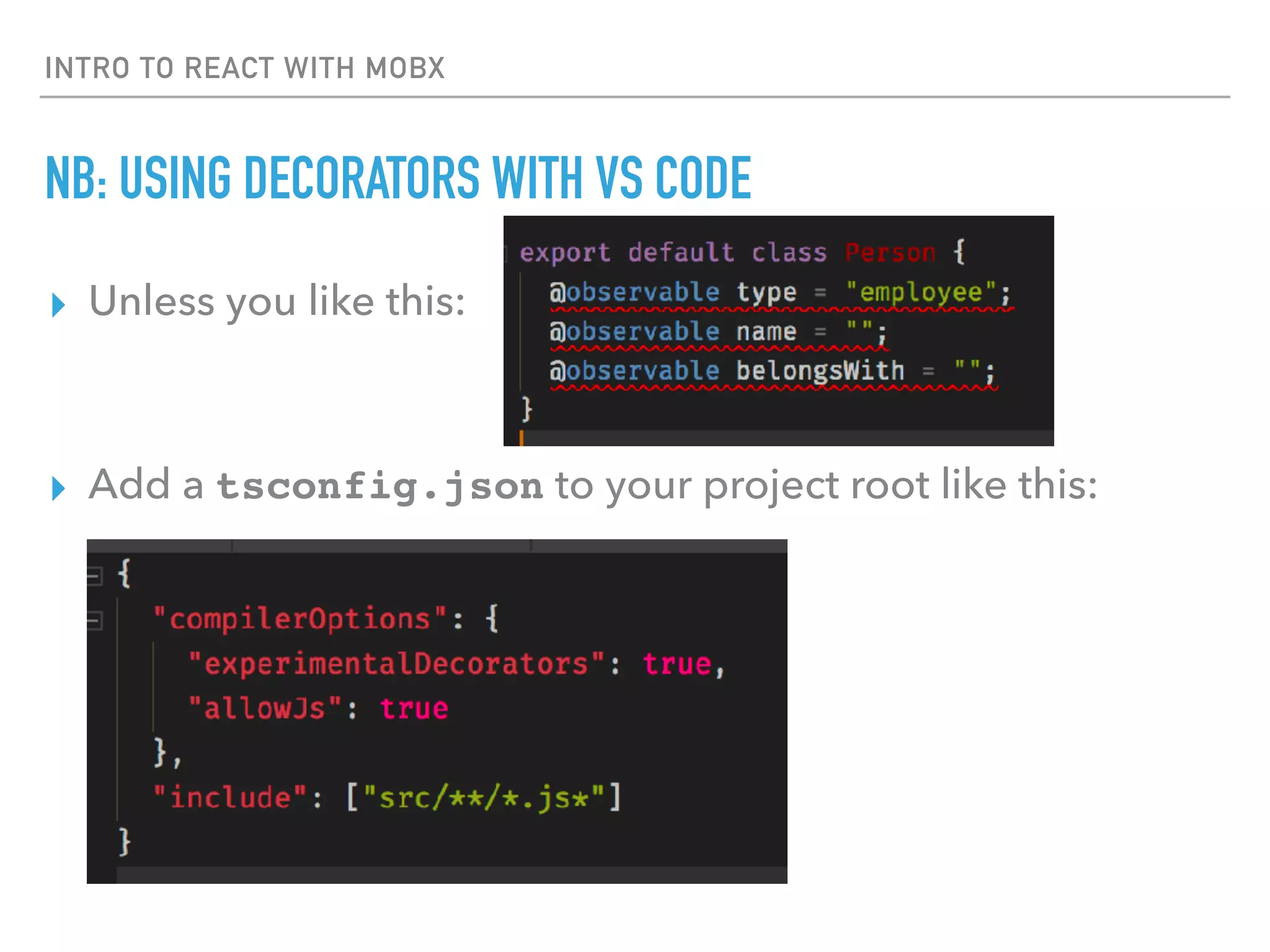Click the 'true' value after experimentalDecorators
The height and width of the screenshot is (952, 1270).
click(x=677, y=664)
